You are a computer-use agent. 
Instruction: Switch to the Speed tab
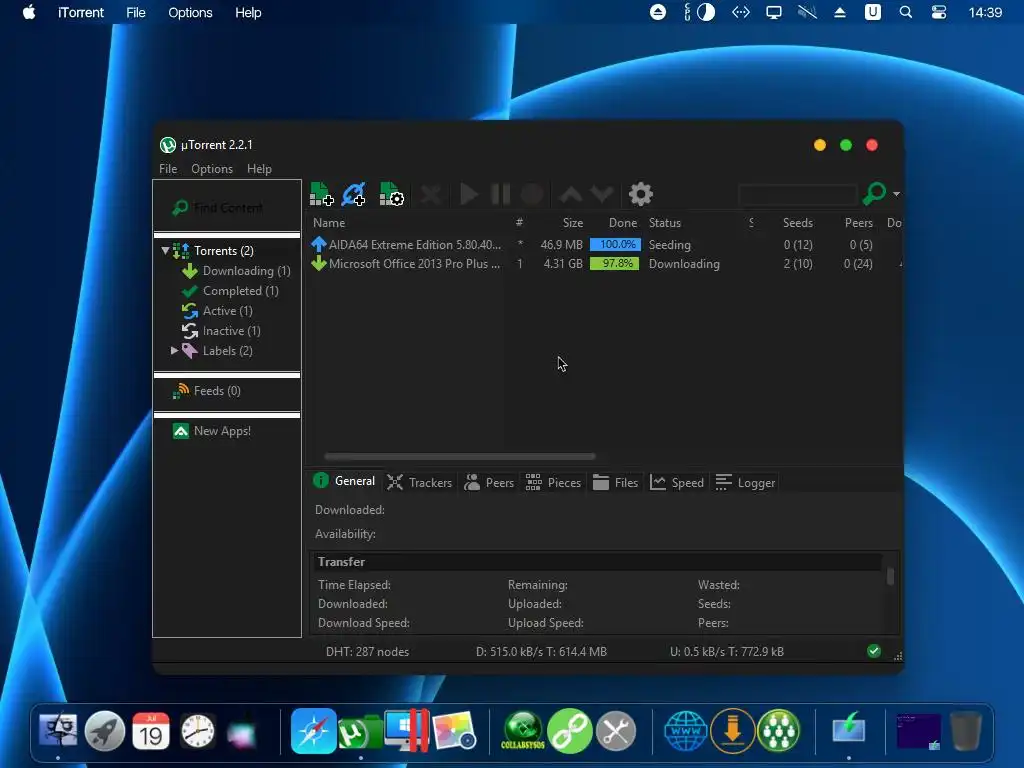click(677, 483)
